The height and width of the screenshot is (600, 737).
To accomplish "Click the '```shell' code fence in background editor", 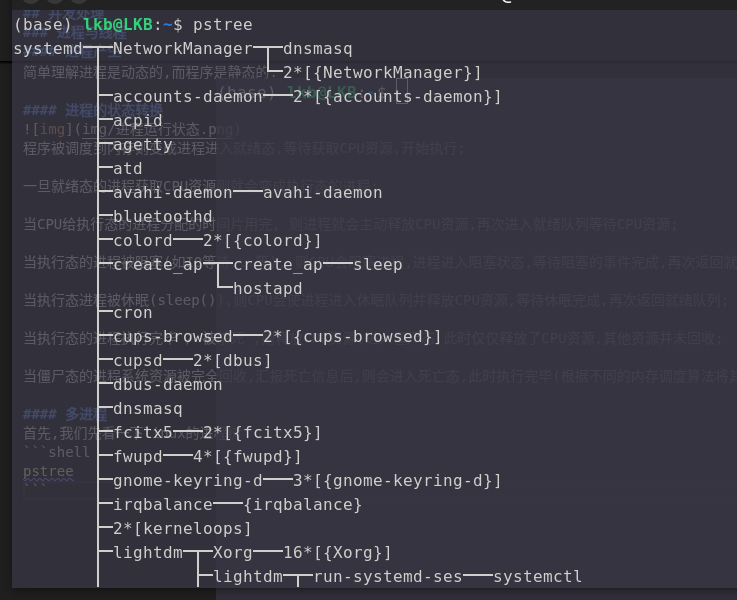I will coord(56,452).
